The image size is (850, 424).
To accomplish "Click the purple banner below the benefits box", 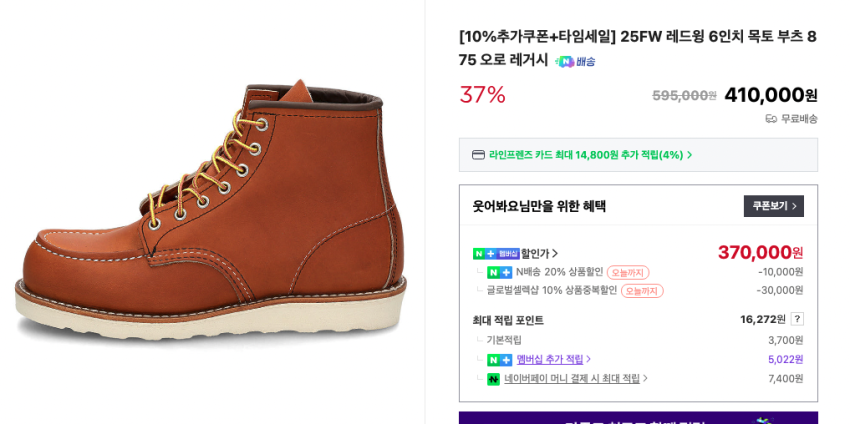I will click(638, 418).
